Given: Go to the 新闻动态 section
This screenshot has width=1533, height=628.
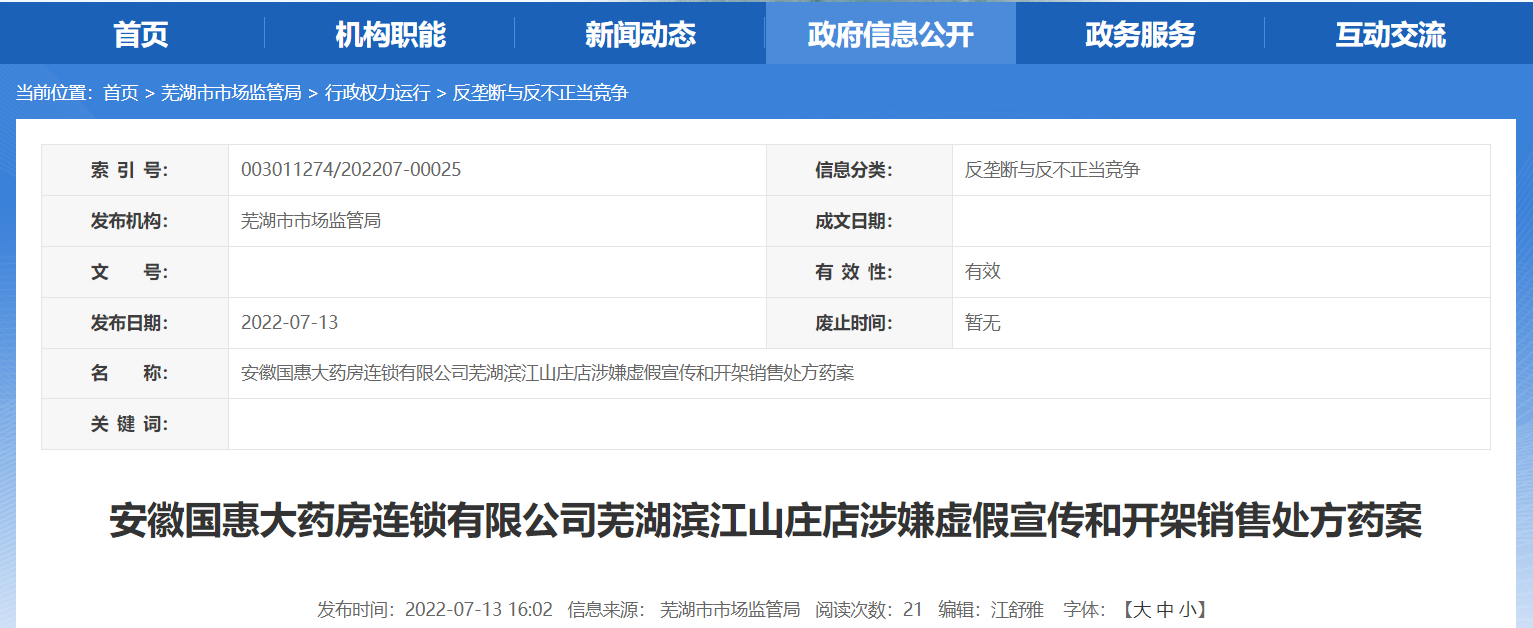Looking at the screenshot, I should click(x=640, y=35).
